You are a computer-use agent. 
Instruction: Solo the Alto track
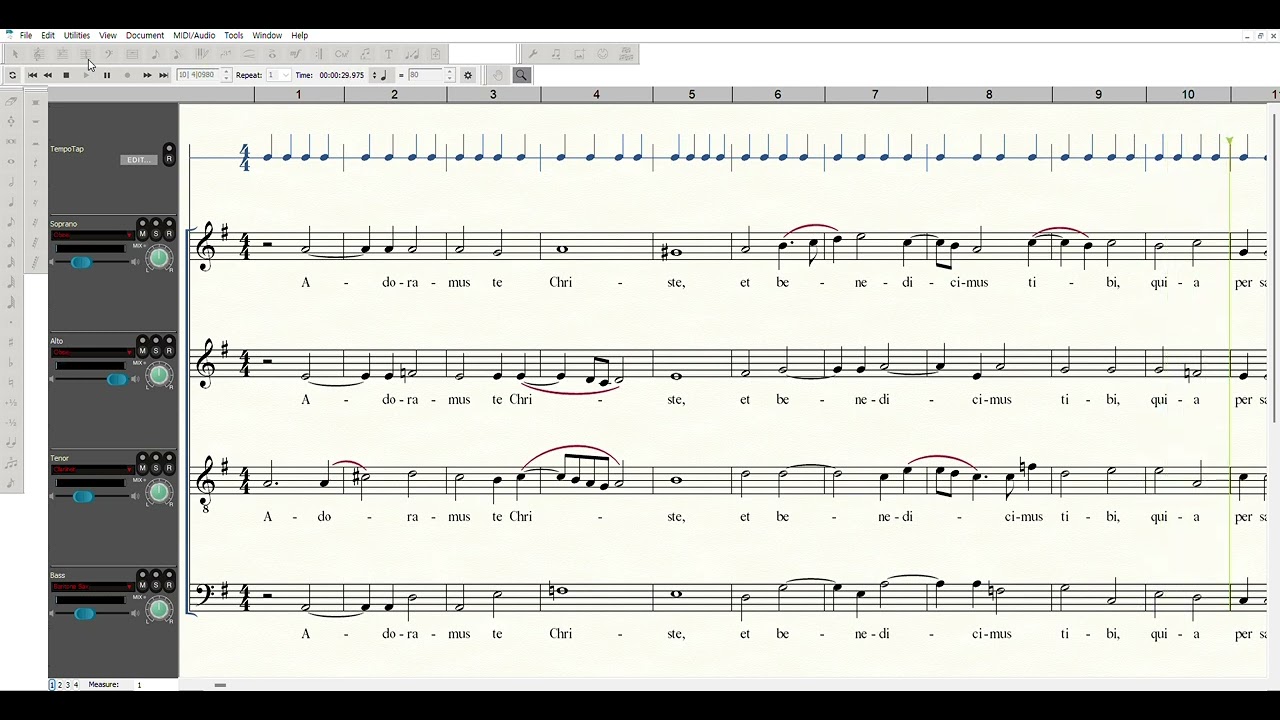pyautogui.click(x=156, y=351)
